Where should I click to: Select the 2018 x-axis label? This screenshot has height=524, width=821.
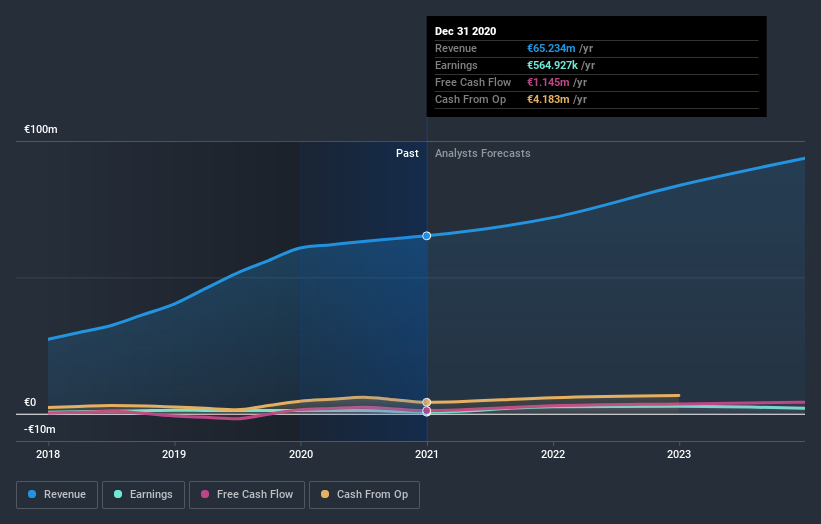point(48,454)
